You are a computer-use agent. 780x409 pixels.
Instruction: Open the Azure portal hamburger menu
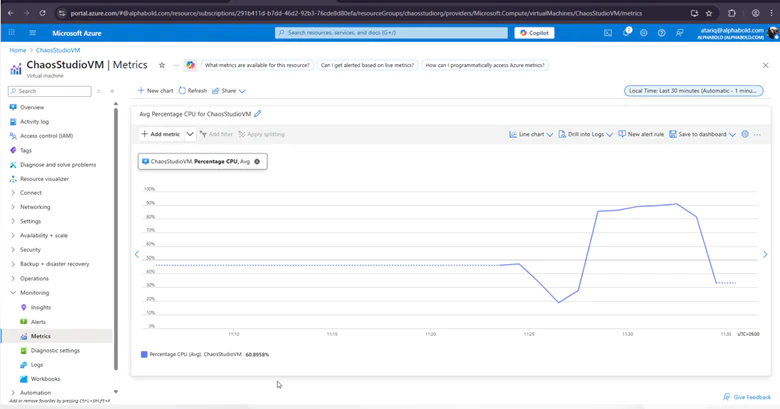[33, 33]
